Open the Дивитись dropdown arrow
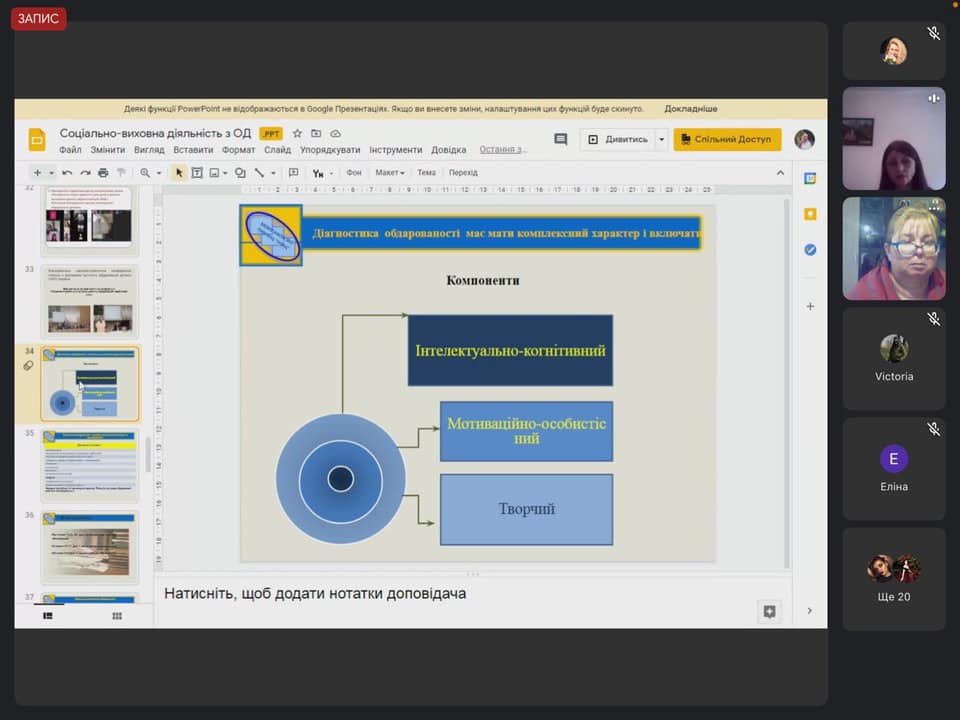Viewport: 960px width, 720px height. pos(661,140)
